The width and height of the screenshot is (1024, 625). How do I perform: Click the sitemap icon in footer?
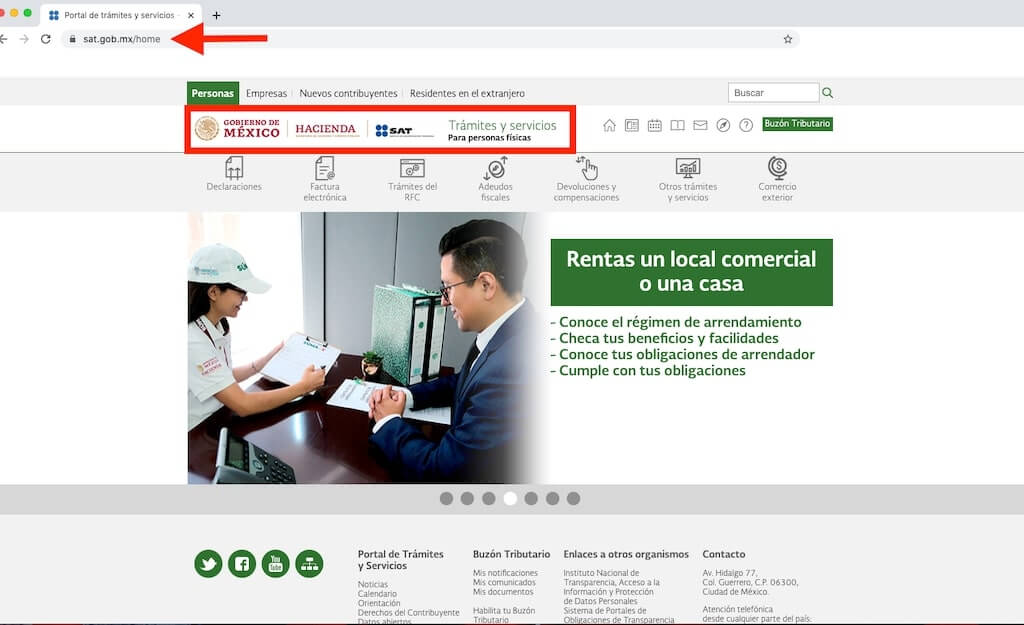click(x=309, y=564)
